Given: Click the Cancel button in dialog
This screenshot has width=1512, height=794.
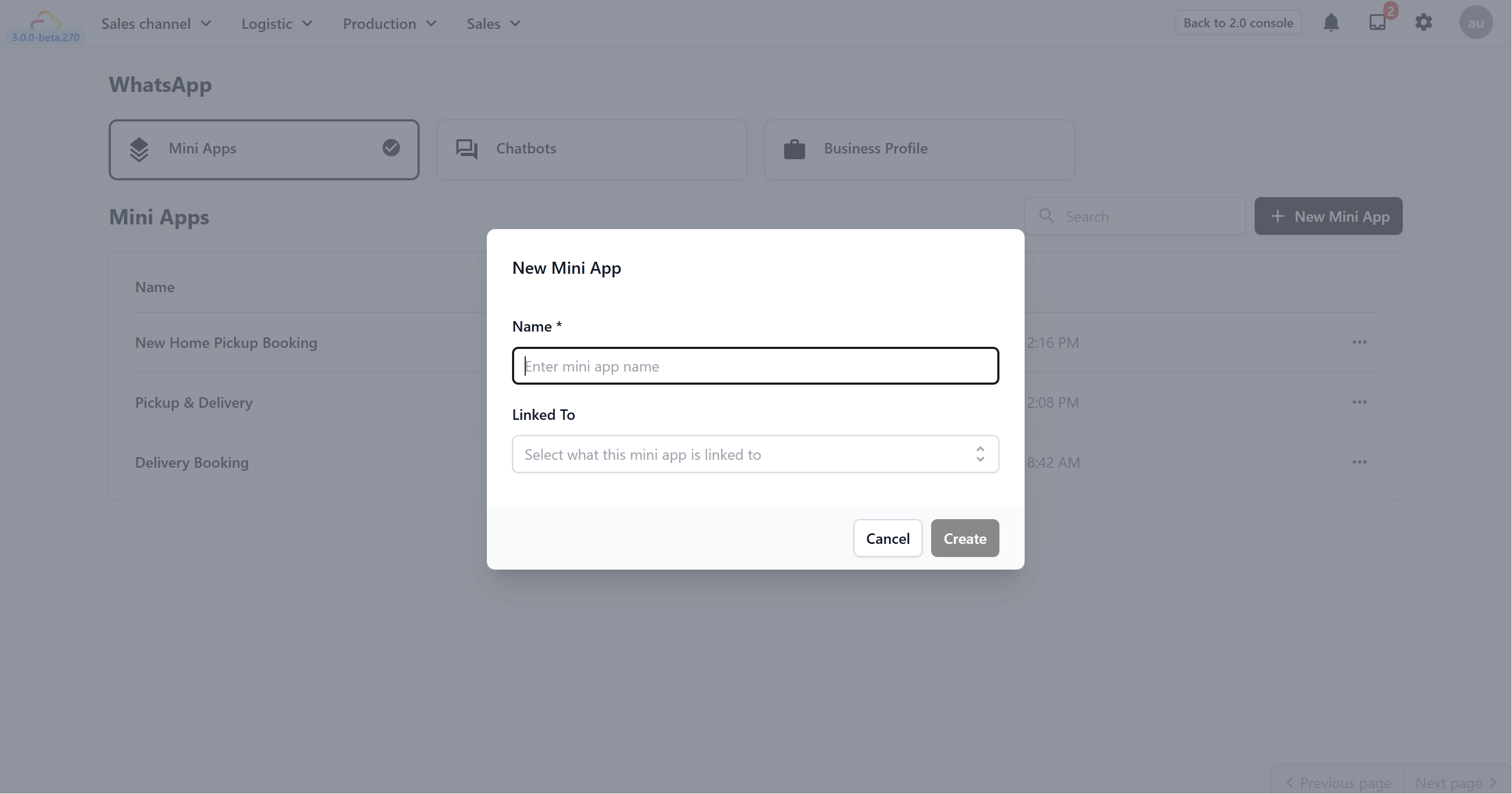Looking at the screenshot, I should point(887,538).
